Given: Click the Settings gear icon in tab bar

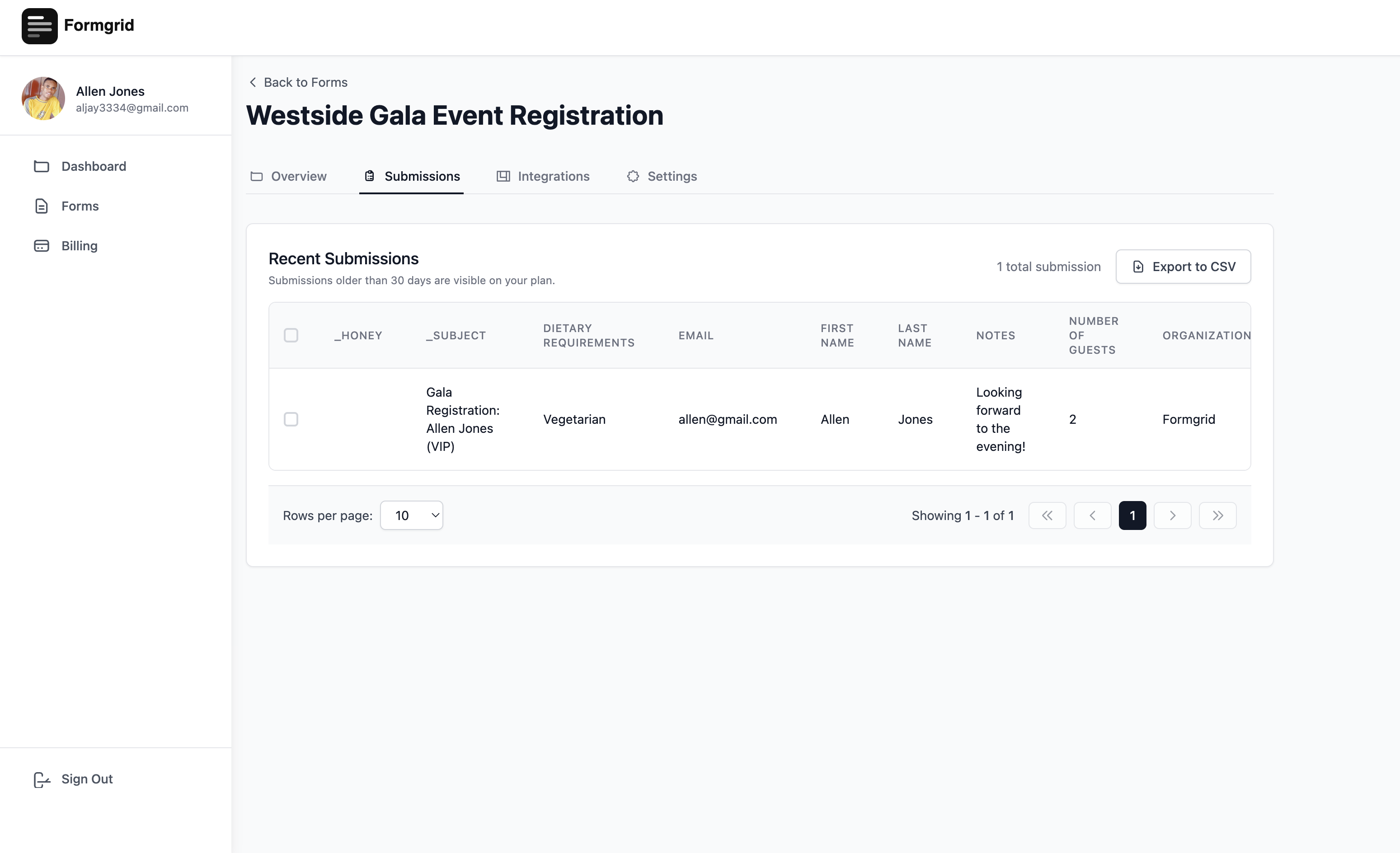Looking at the screenshot, I should 633,177.
